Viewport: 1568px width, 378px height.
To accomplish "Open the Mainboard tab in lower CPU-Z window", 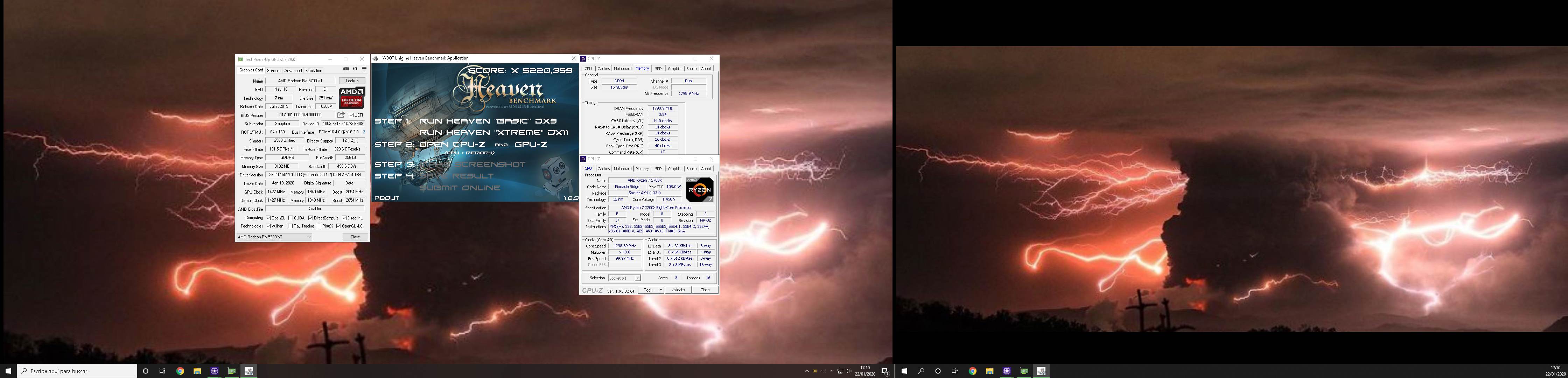I will (x=623, y=169).
